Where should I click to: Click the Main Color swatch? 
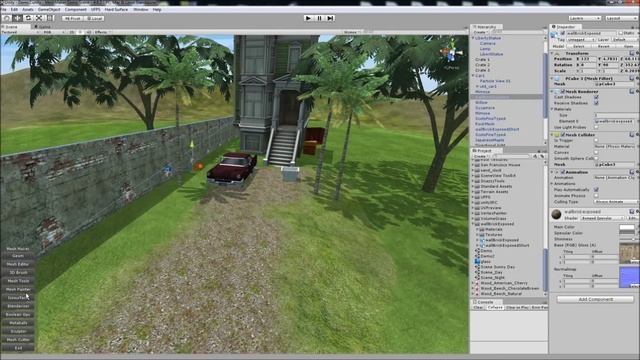point(627,227)
